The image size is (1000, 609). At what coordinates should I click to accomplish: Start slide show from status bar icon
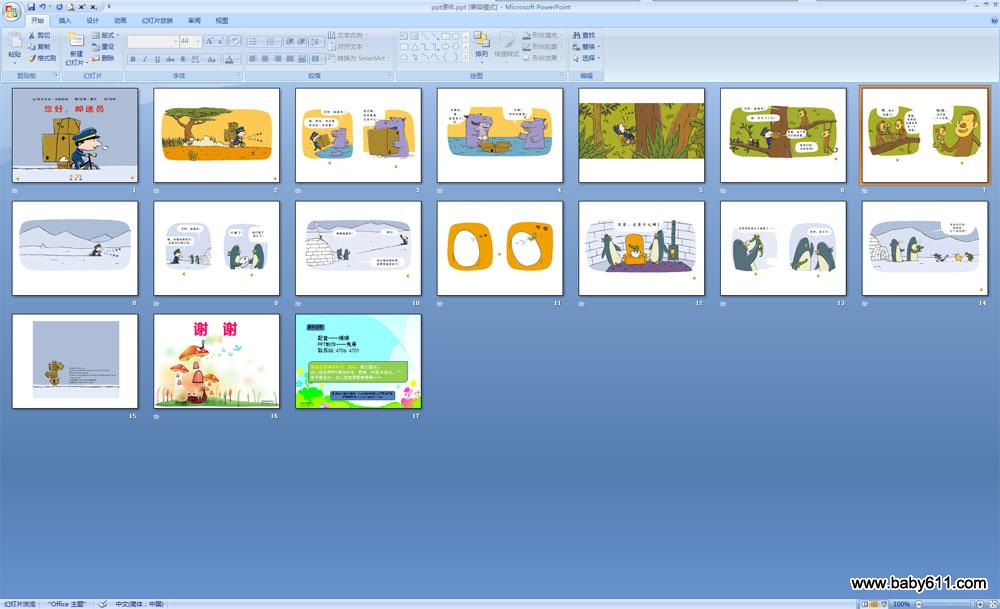[883, 604]
